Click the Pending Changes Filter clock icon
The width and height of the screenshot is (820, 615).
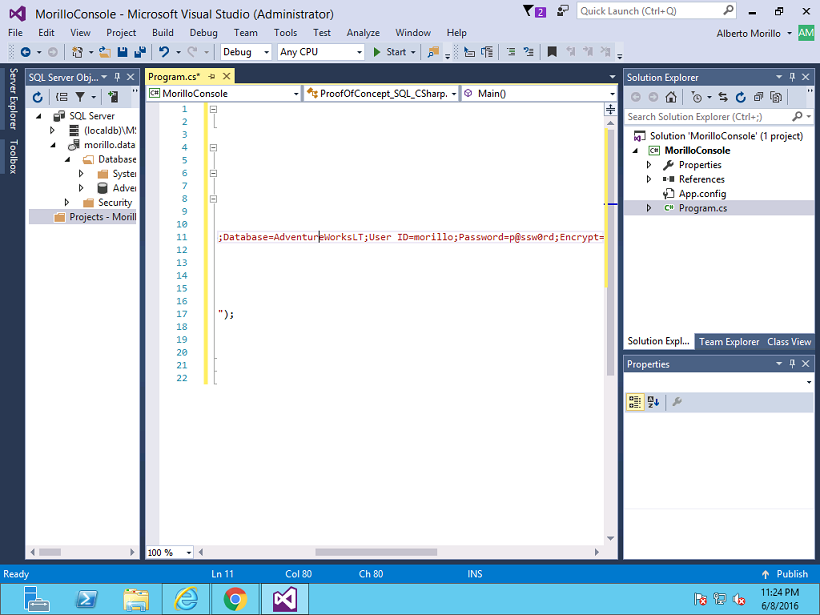[x=697, y=97]
